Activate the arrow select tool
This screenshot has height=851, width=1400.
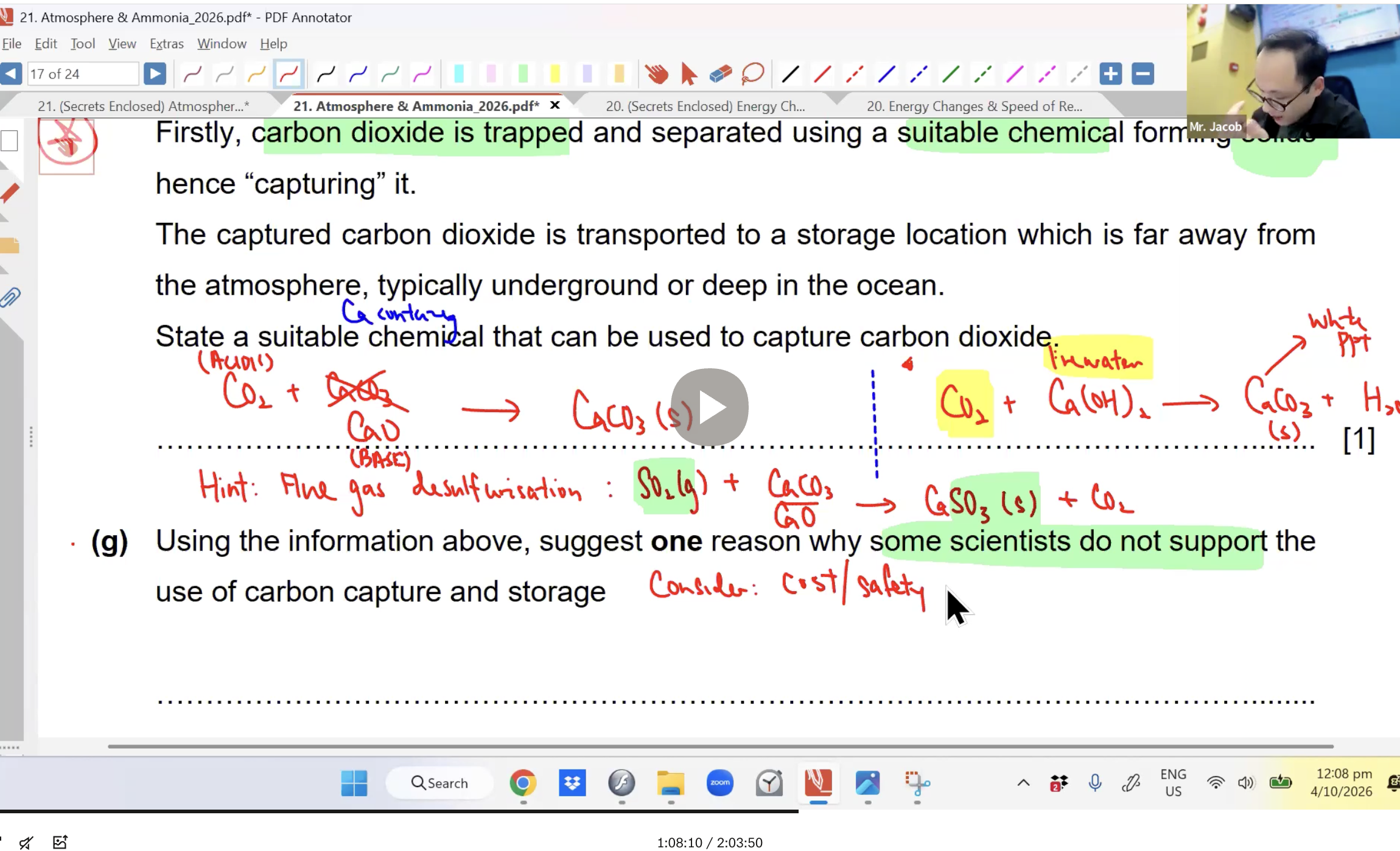point(688,74)
